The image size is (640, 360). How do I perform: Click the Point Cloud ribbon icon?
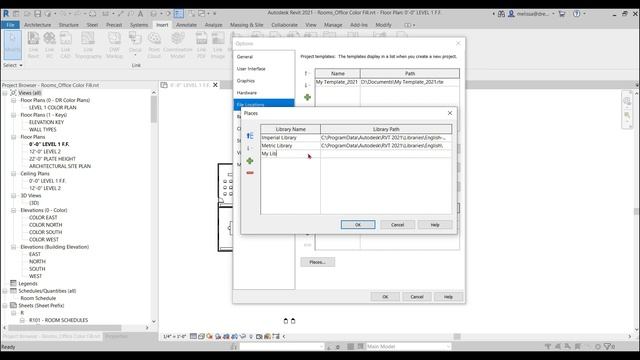click(154, 45)
